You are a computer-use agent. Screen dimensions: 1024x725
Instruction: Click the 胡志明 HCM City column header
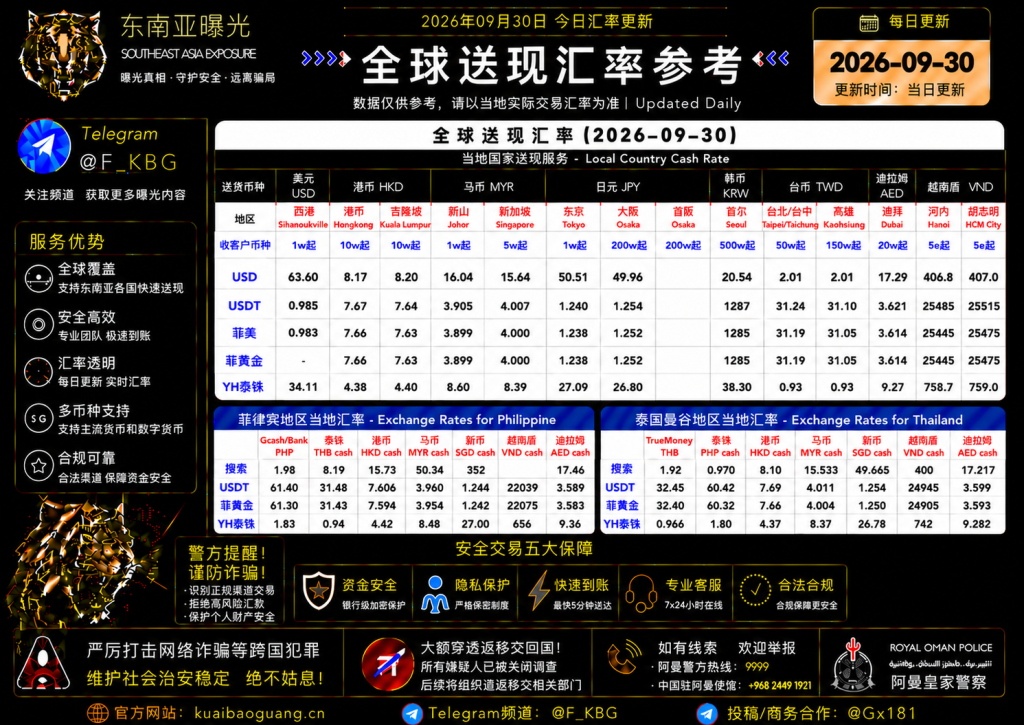[984, 218]
